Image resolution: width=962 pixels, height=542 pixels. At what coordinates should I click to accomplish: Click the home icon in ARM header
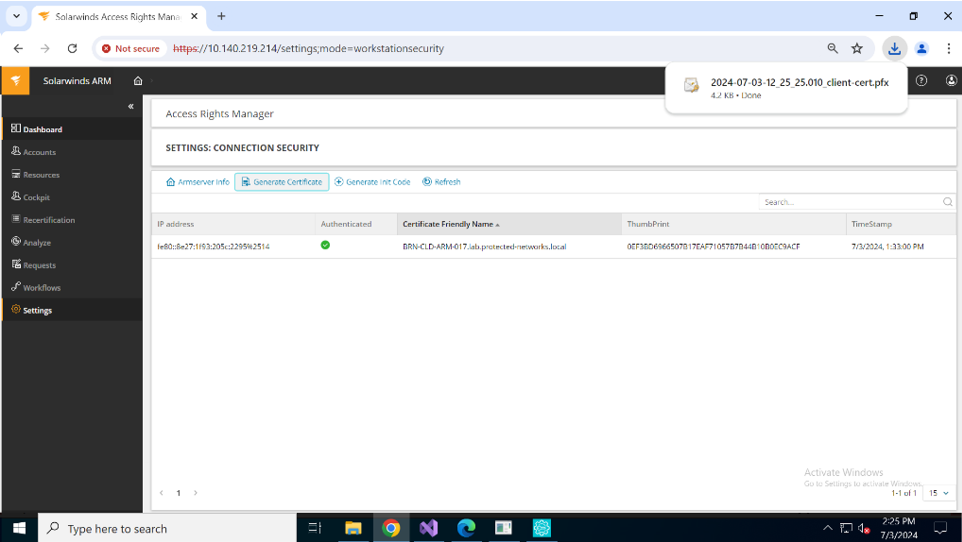[x=138, y=81]
